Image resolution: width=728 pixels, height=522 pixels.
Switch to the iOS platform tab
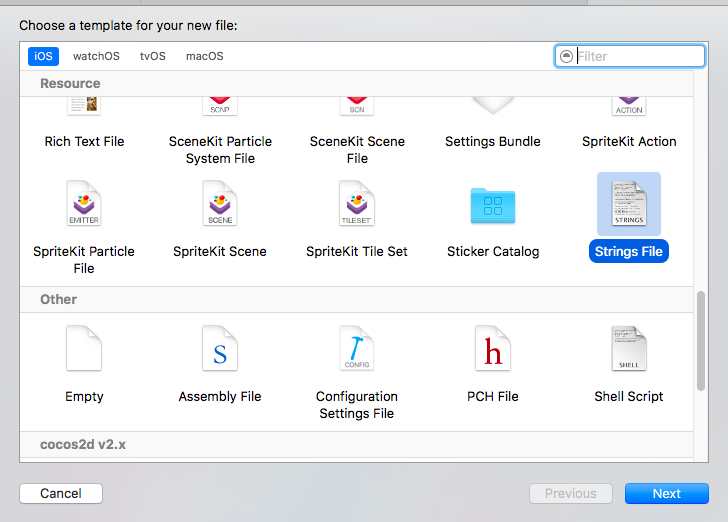(43, 56)
